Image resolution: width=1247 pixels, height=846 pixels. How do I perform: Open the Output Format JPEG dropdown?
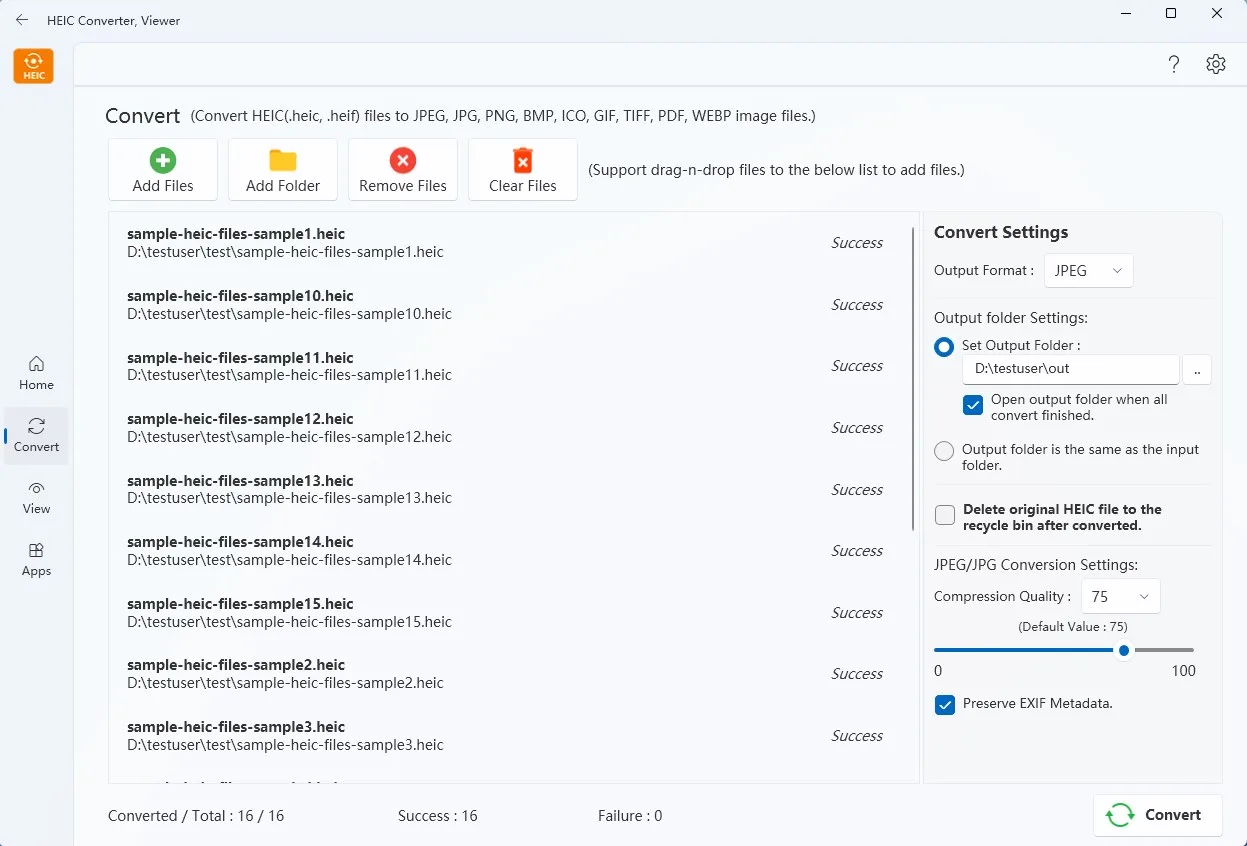coord(1089,271)
